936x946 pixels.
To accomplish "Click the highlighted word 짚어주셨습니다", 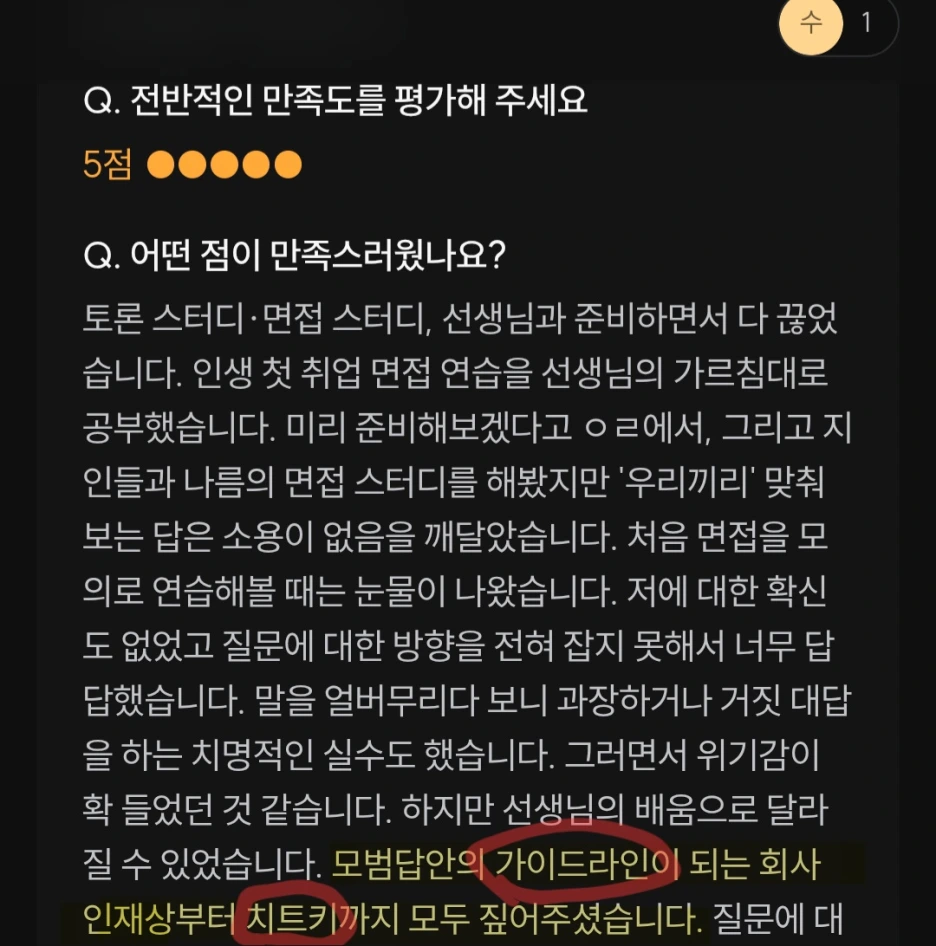I will point(589,919).
